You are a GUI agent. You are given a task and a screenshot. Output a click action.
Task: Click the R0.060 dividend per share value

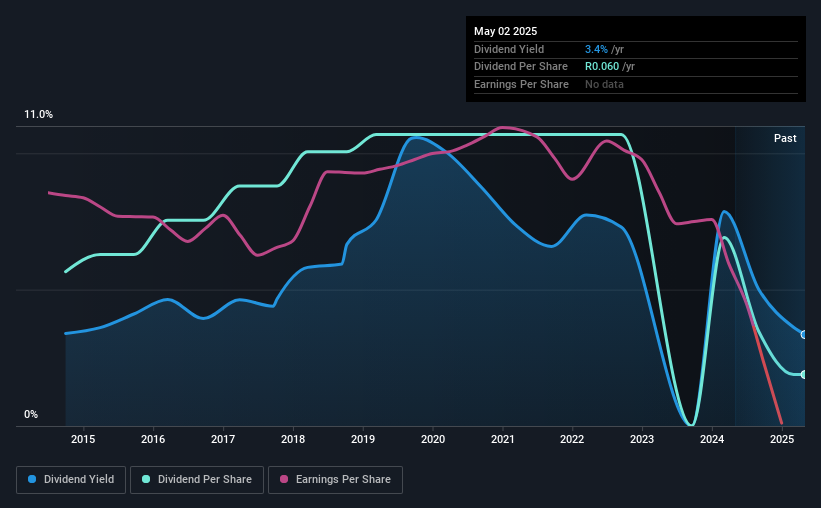(x=602, y=67)
